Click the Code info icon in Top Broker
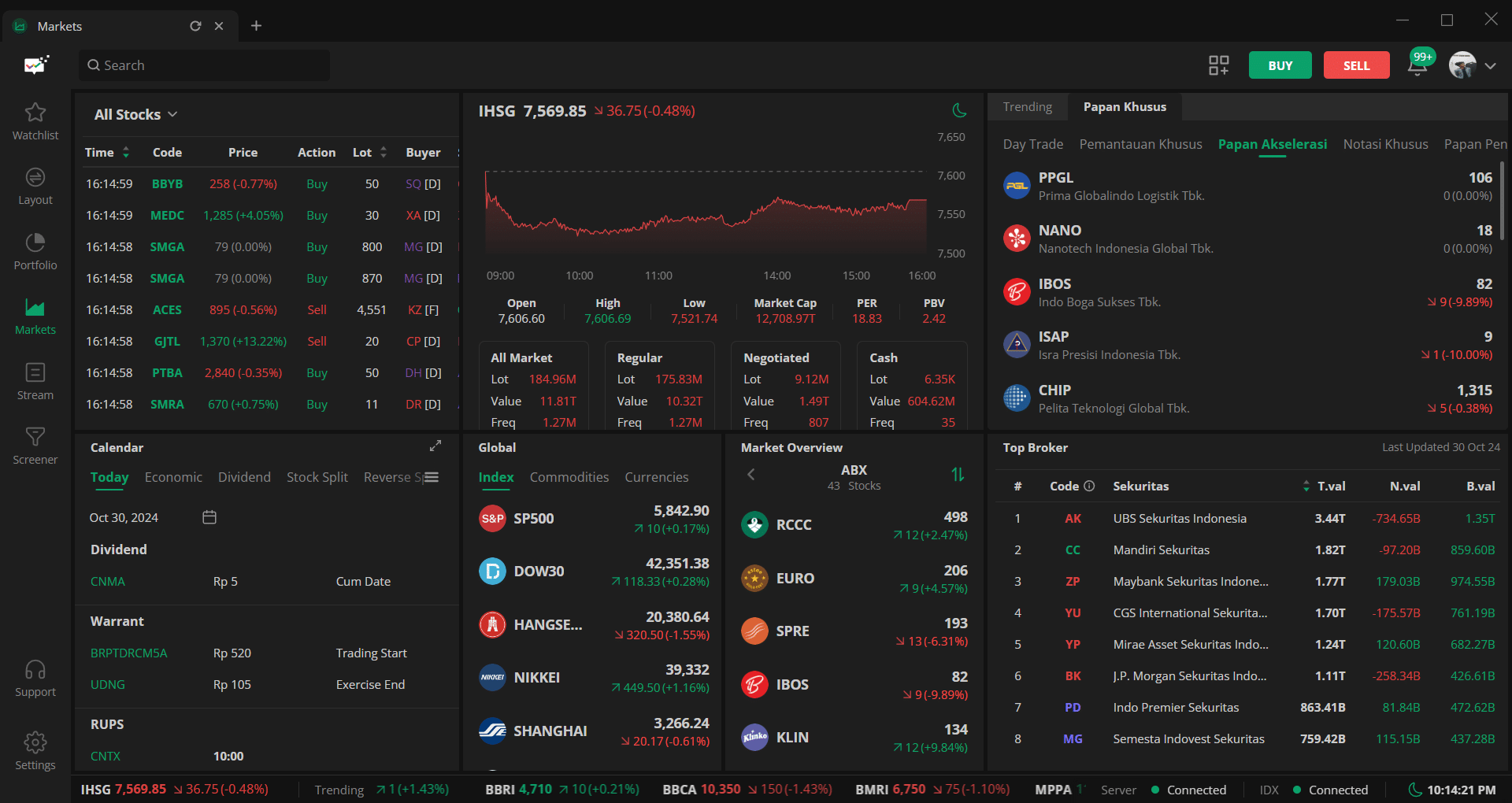Viewport: 1512px width, 803px height. [x=1089, y=486]
